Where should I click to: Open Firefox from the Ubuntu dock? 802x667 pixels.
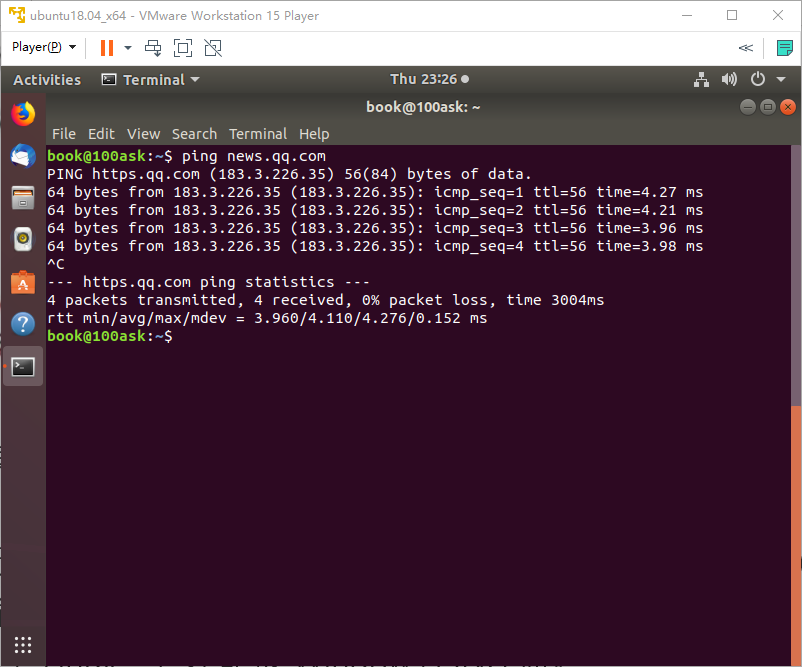[x=23, y=114]
